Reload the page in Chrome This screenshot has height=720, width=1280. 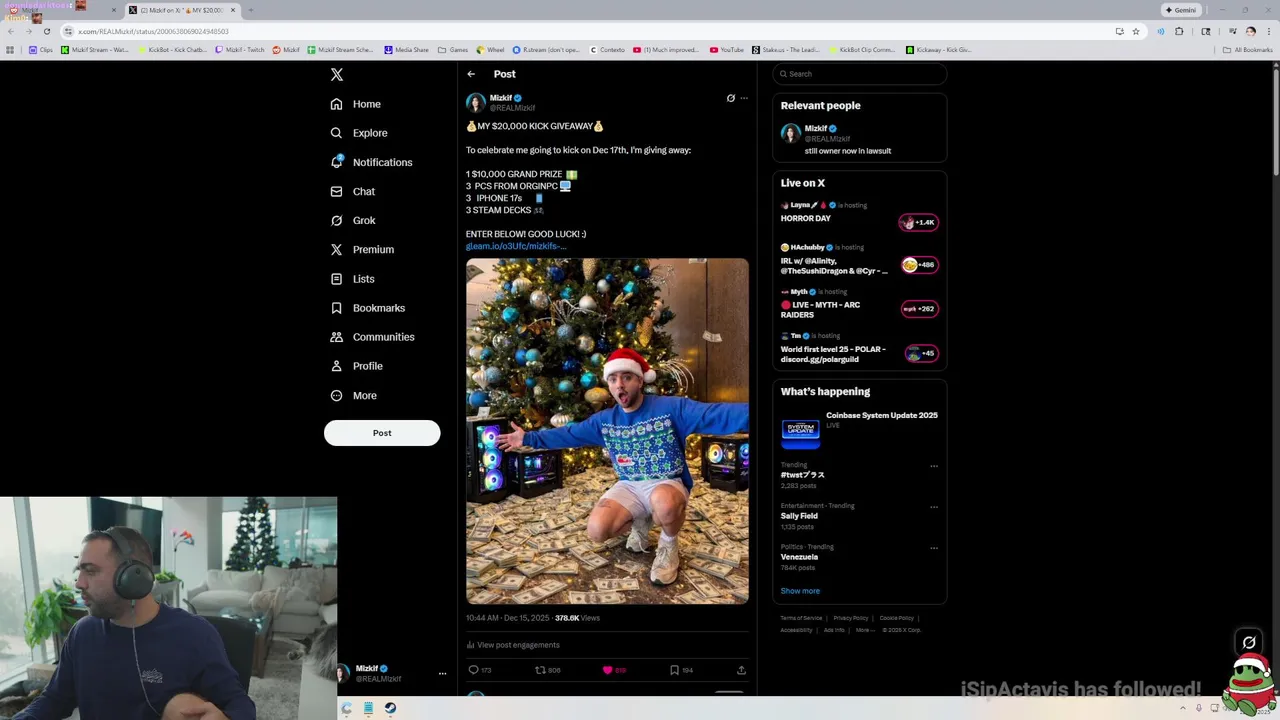point(46,31)
